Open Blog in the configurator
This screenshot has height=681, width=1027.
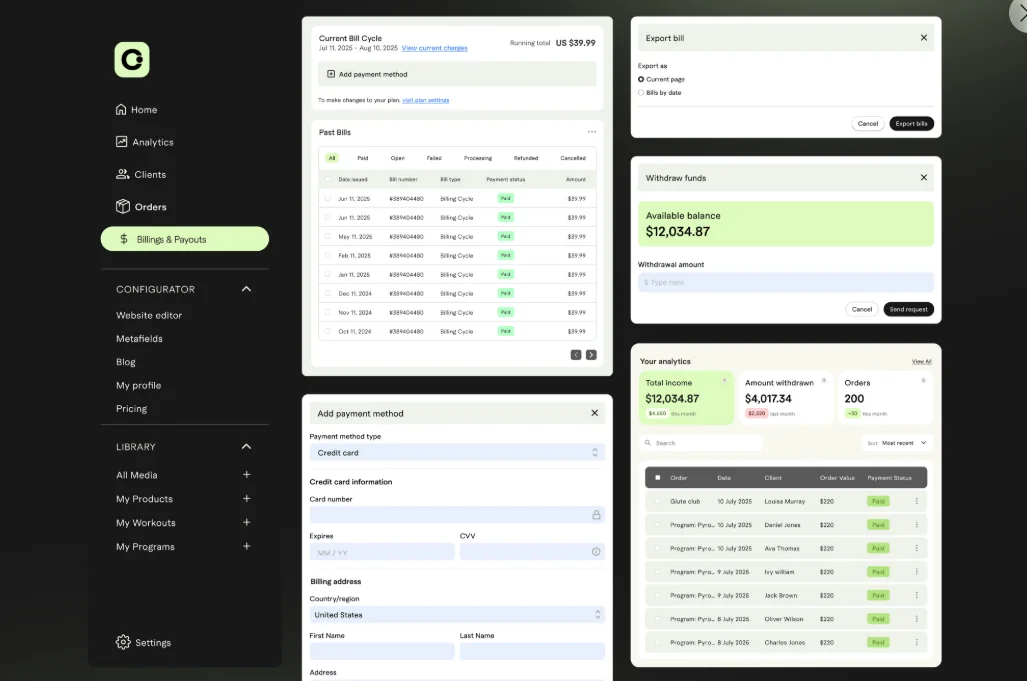tap(126, 362)
